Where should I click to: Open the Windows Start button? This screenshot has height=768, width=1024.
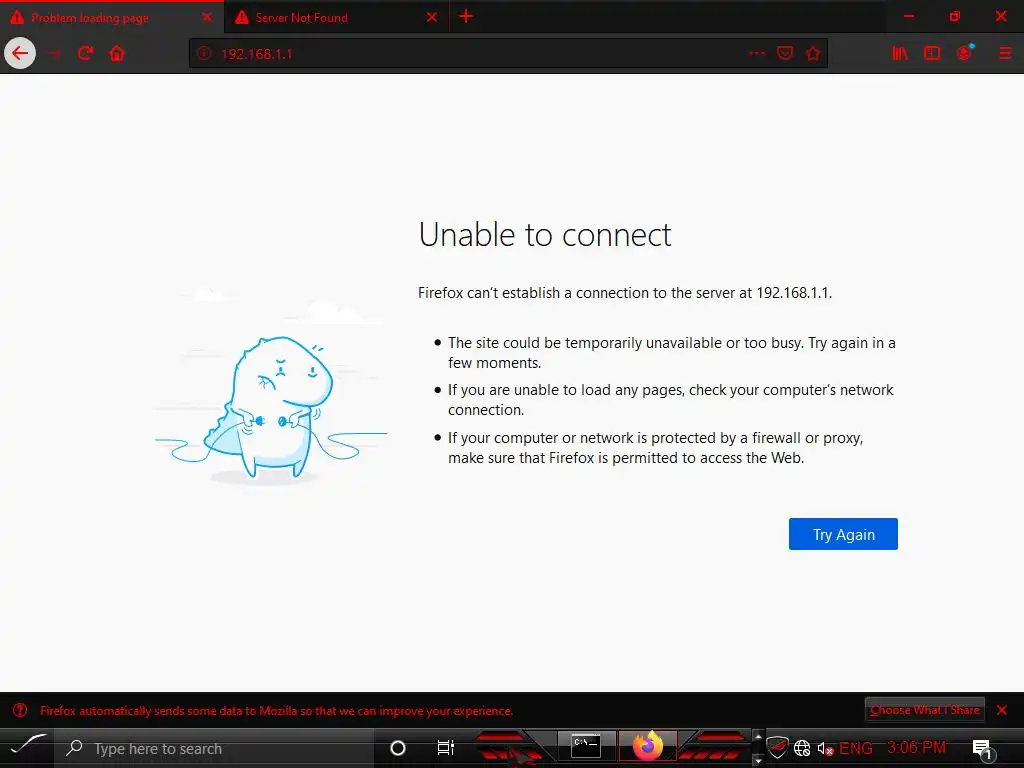[27, 747]
